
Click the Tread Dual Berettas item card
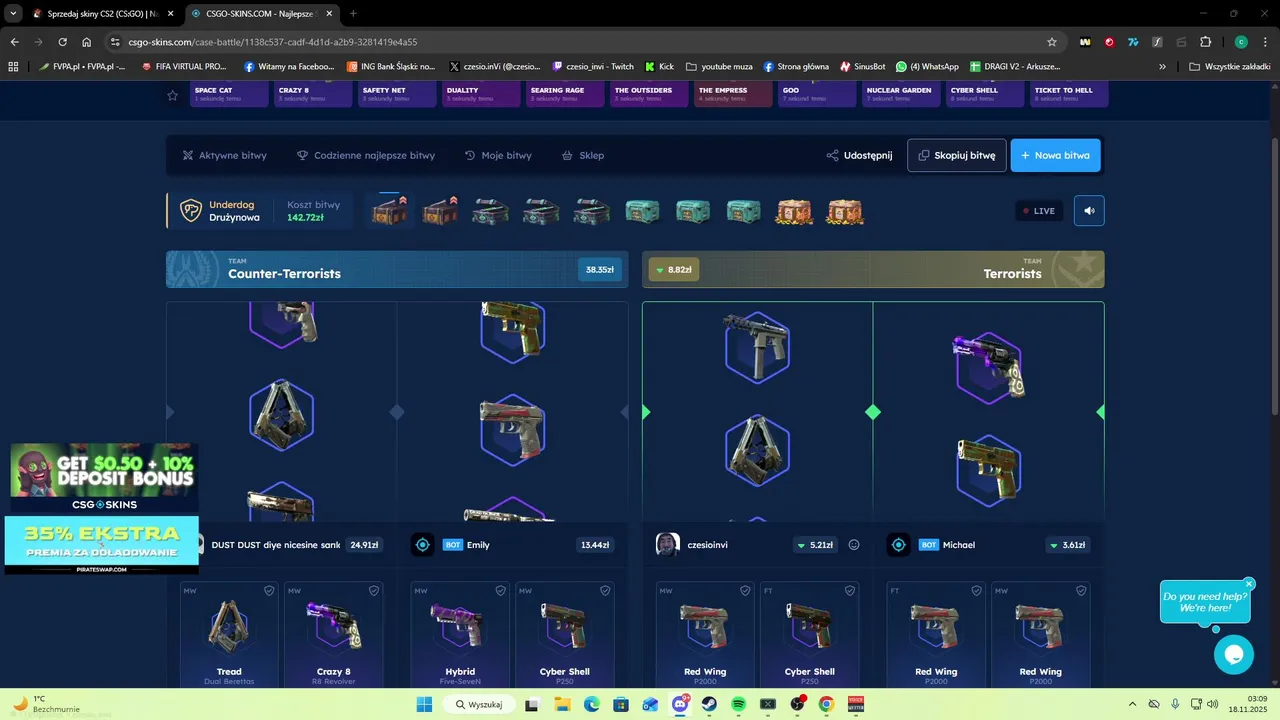[x=230, y=635]
